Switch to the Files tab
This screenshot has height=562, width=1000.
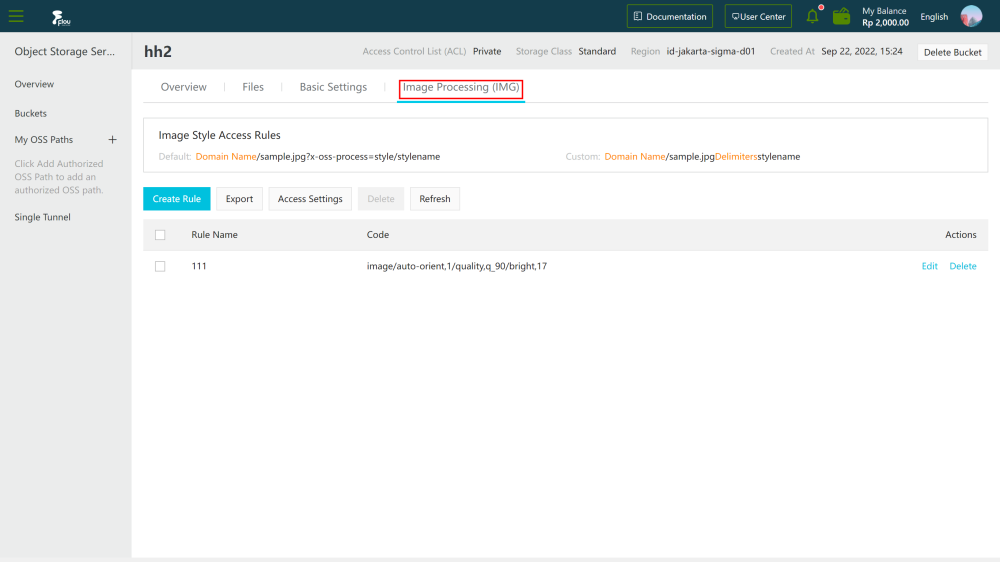tap(253, 87)
